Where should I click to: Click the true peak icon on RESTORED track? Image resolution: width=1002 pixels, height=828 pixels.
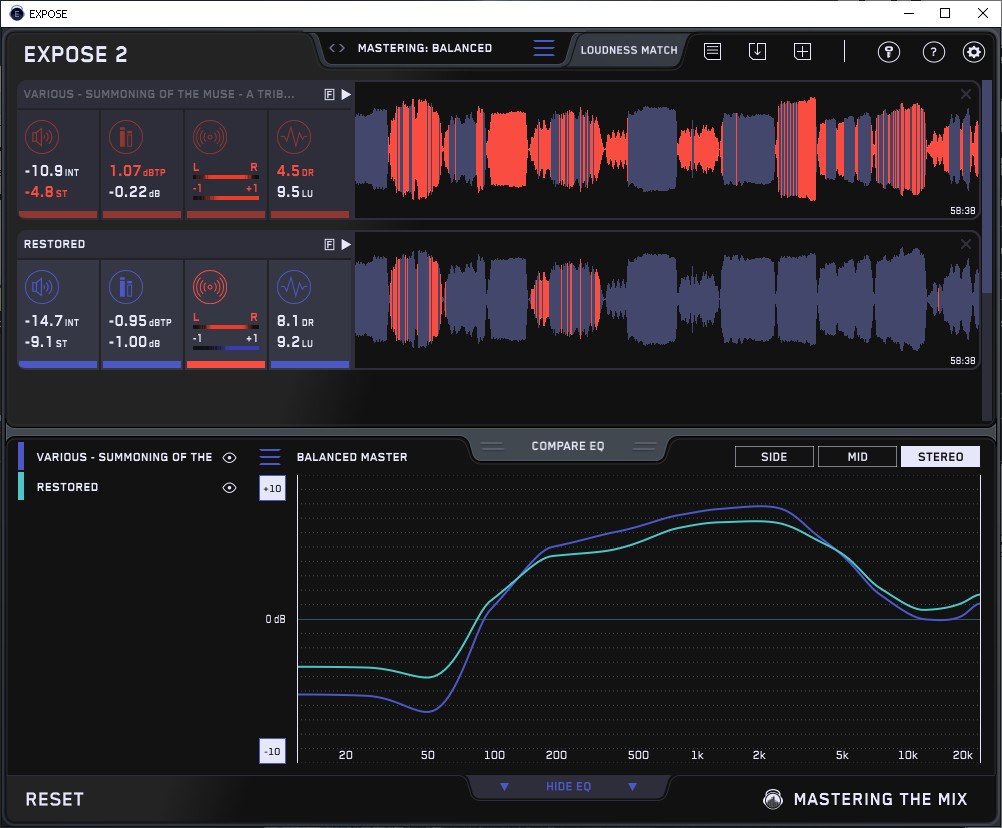tap(126, 287)
